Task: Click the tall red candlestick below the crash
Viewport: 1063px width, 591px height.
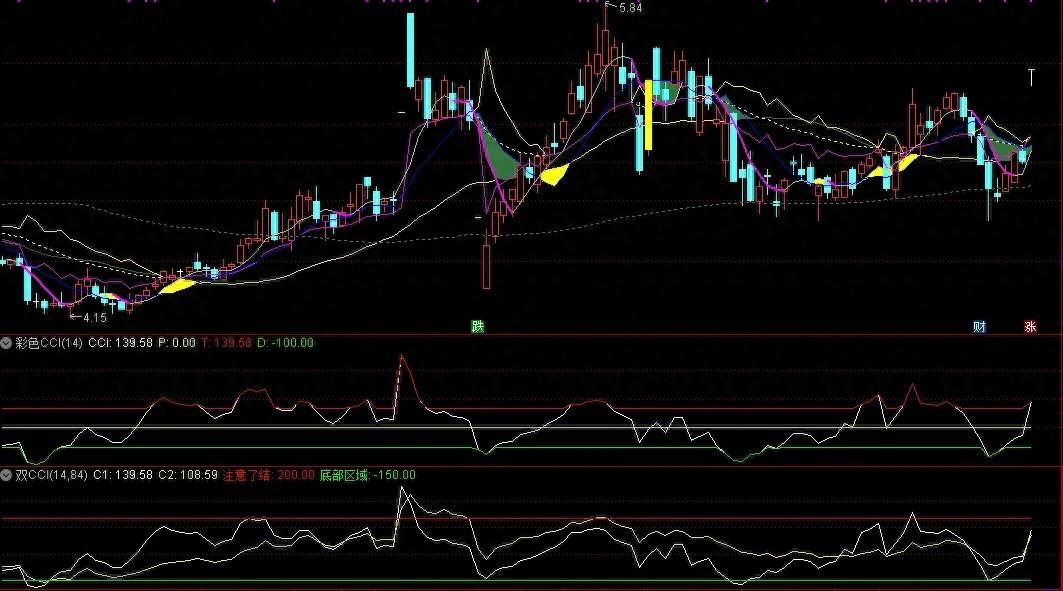Action: [487, 266]
